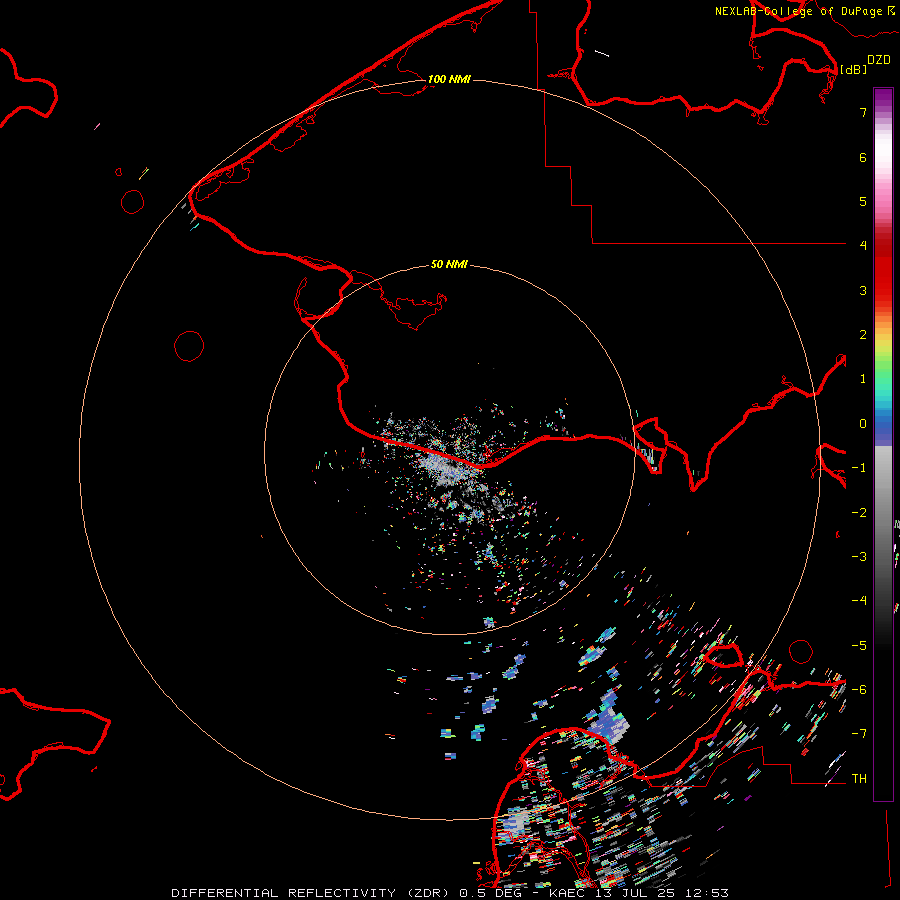This screenshot has width=900, height=900.
Task: Click the 5 value on color scale
Action: click(x=863, y=201)
